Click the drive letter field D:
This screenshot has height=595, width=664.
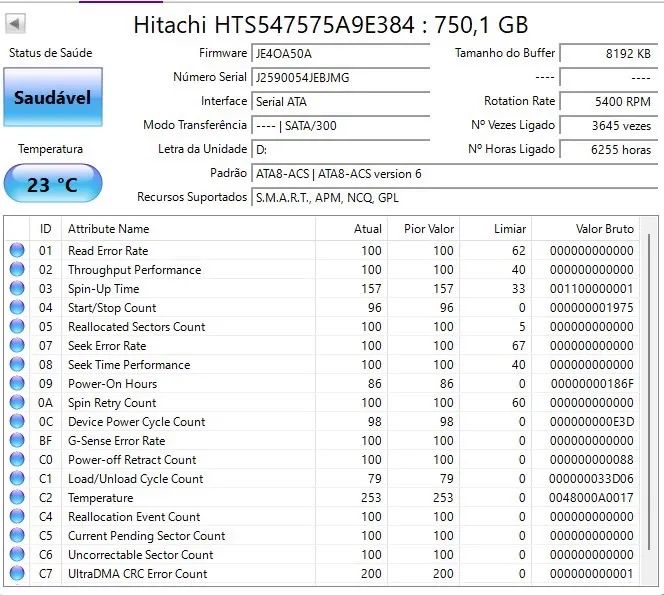tap(340, 150)
